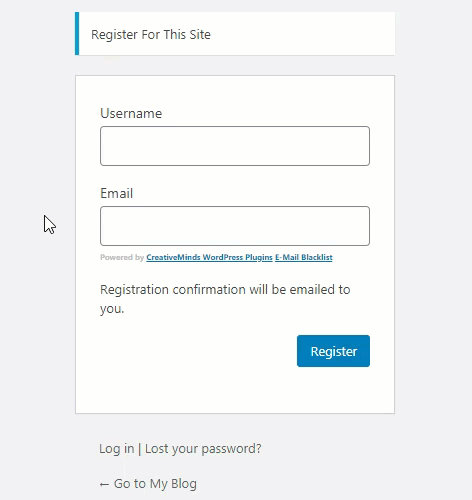Click the gap between notice and form panel
Image resolution: width=472 pixels, height=500 pixels.
click(235, 66)
